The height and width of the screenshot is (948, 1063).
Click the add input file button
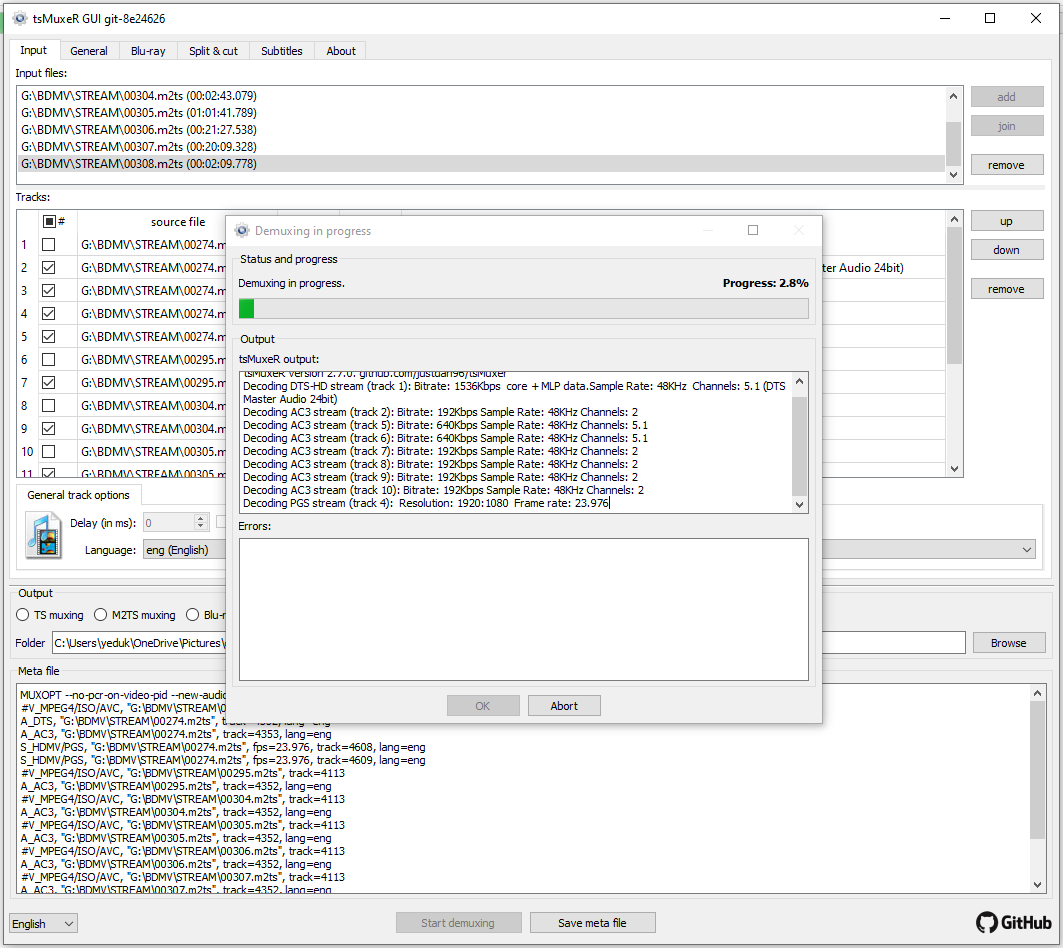1007,97
